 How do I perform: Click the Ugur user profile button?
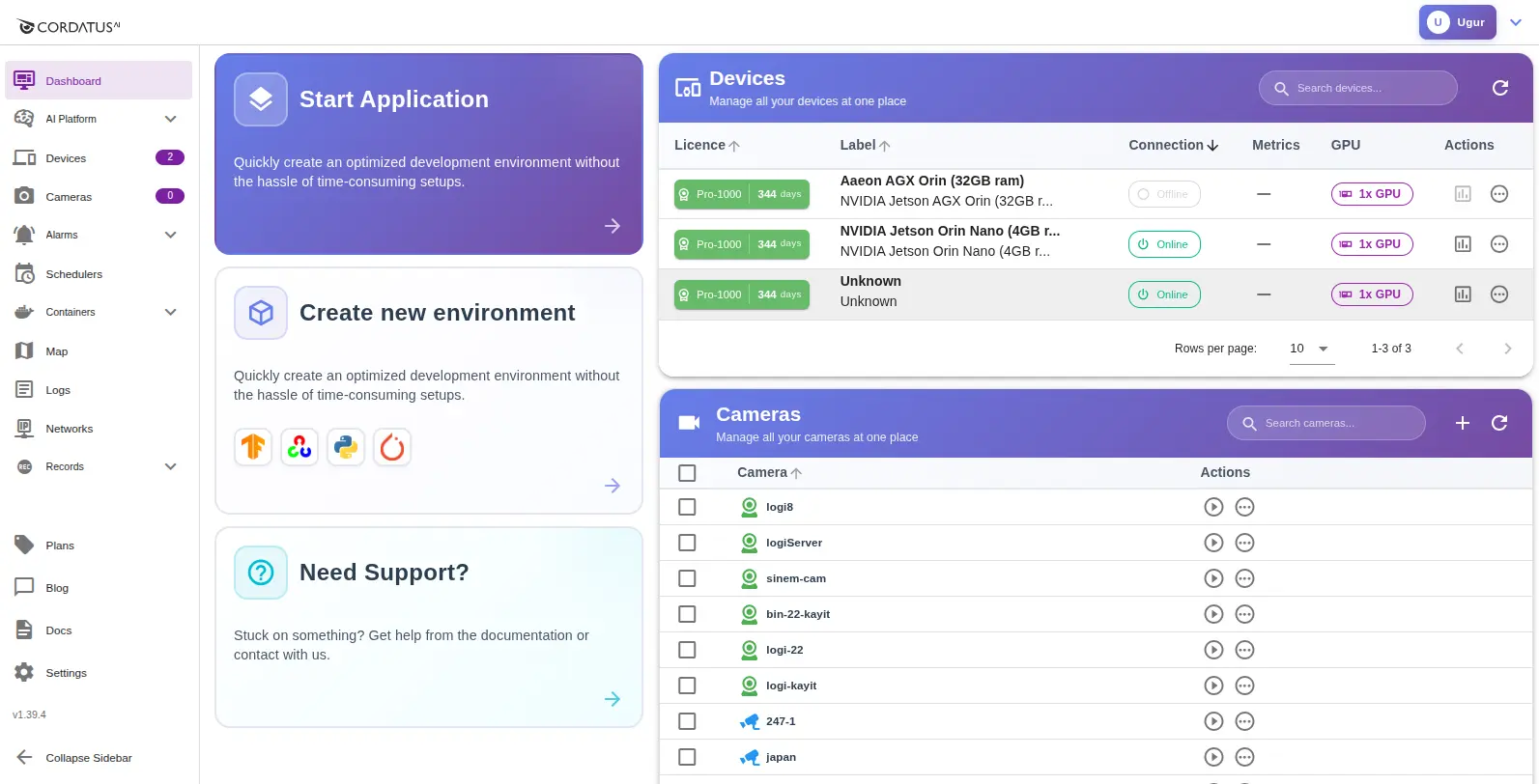coord(1458,22)
